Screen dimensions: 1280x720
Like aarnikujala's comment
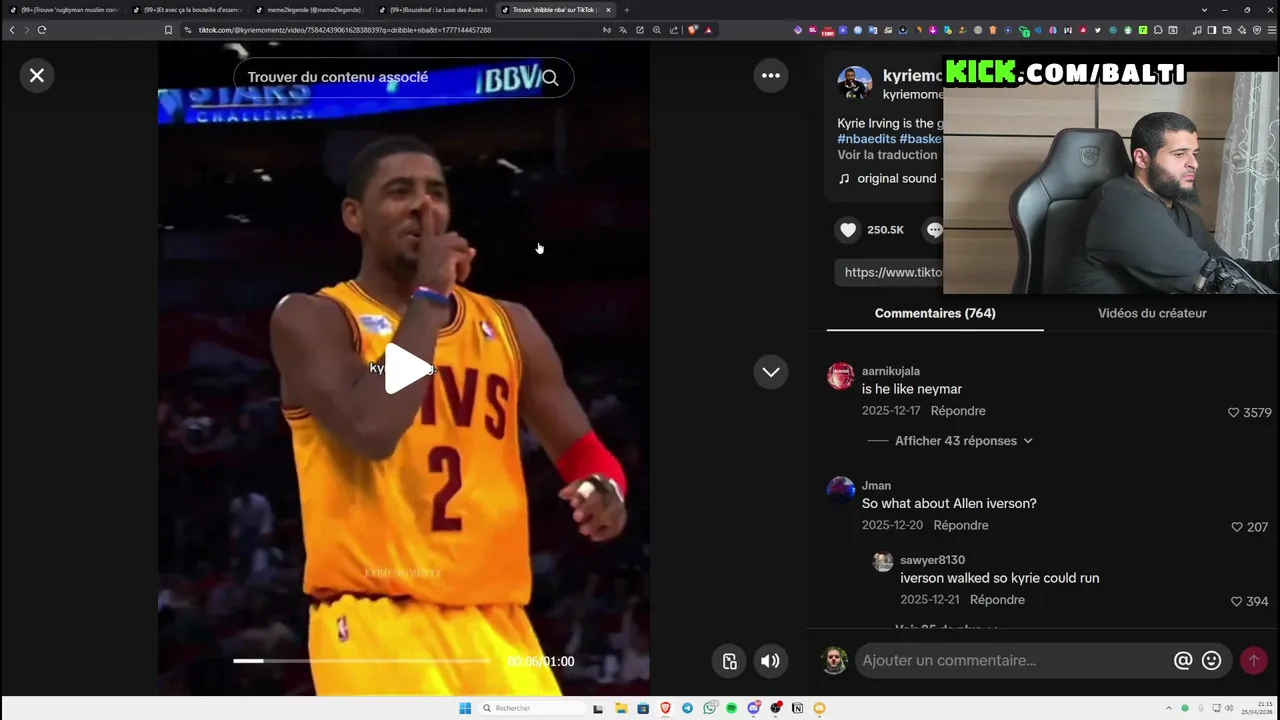click(1233, 412)
